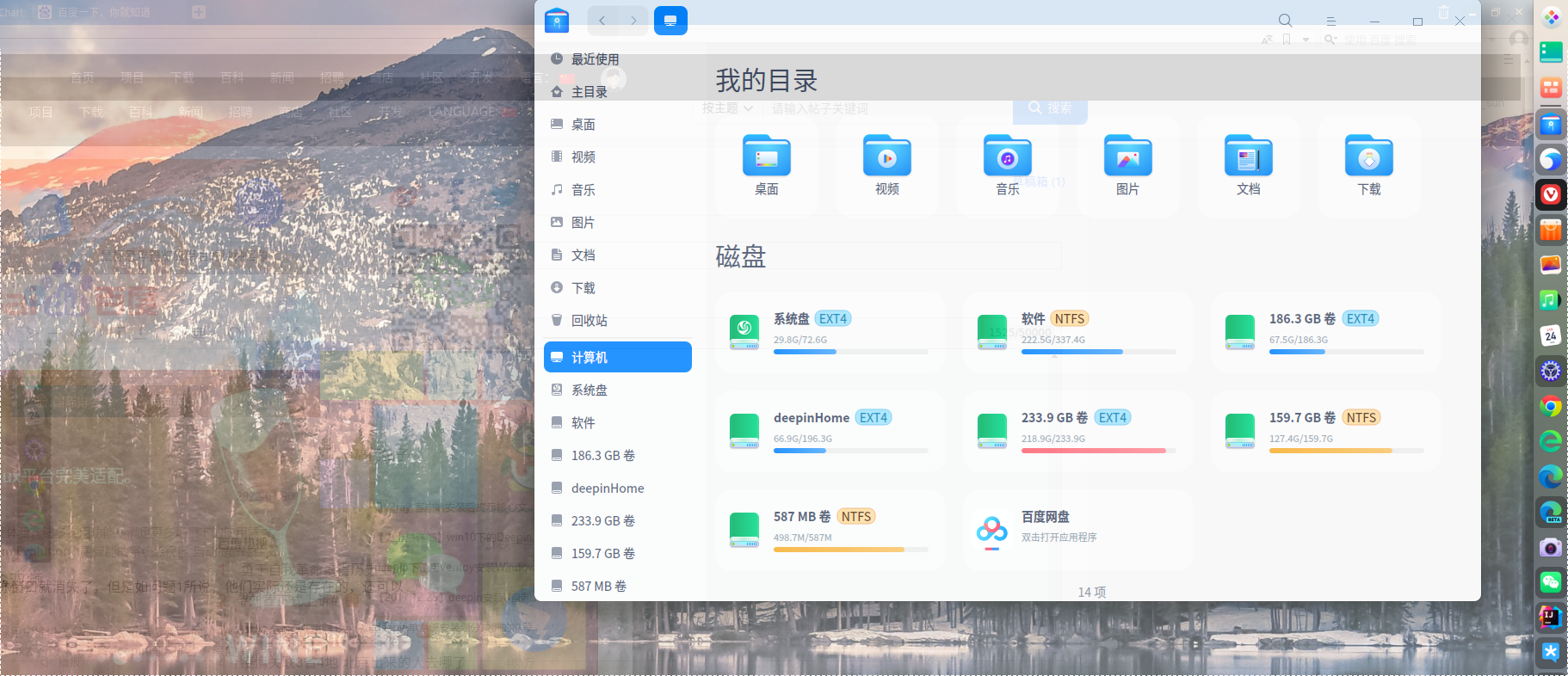The height and width of the screenshot is (676, 1568).
Task: Open 系统盘 in the sidebar
Action: point(618,390)
